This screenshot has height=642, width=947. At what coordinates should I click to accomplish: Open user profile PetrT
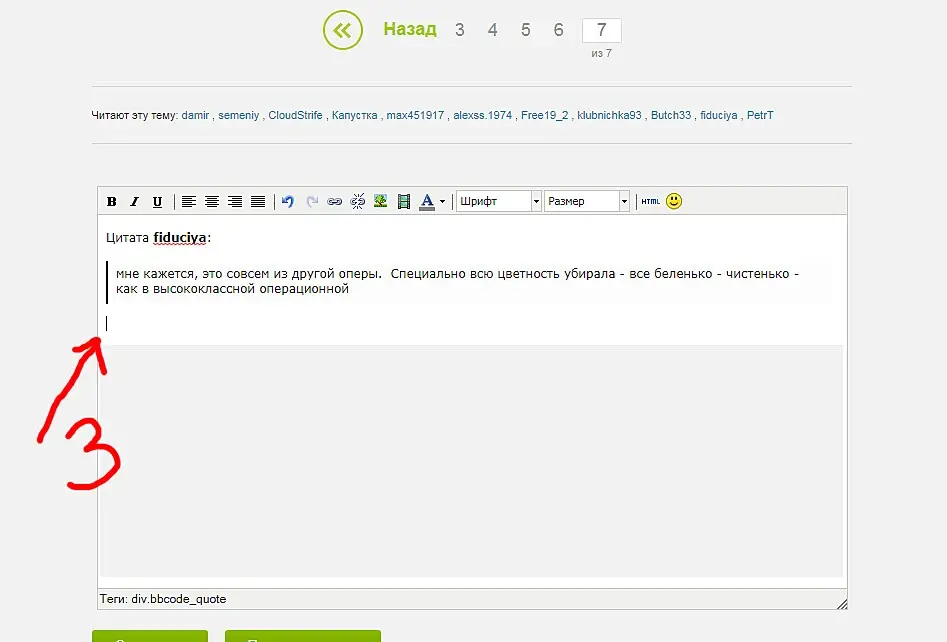click(760, 115)
